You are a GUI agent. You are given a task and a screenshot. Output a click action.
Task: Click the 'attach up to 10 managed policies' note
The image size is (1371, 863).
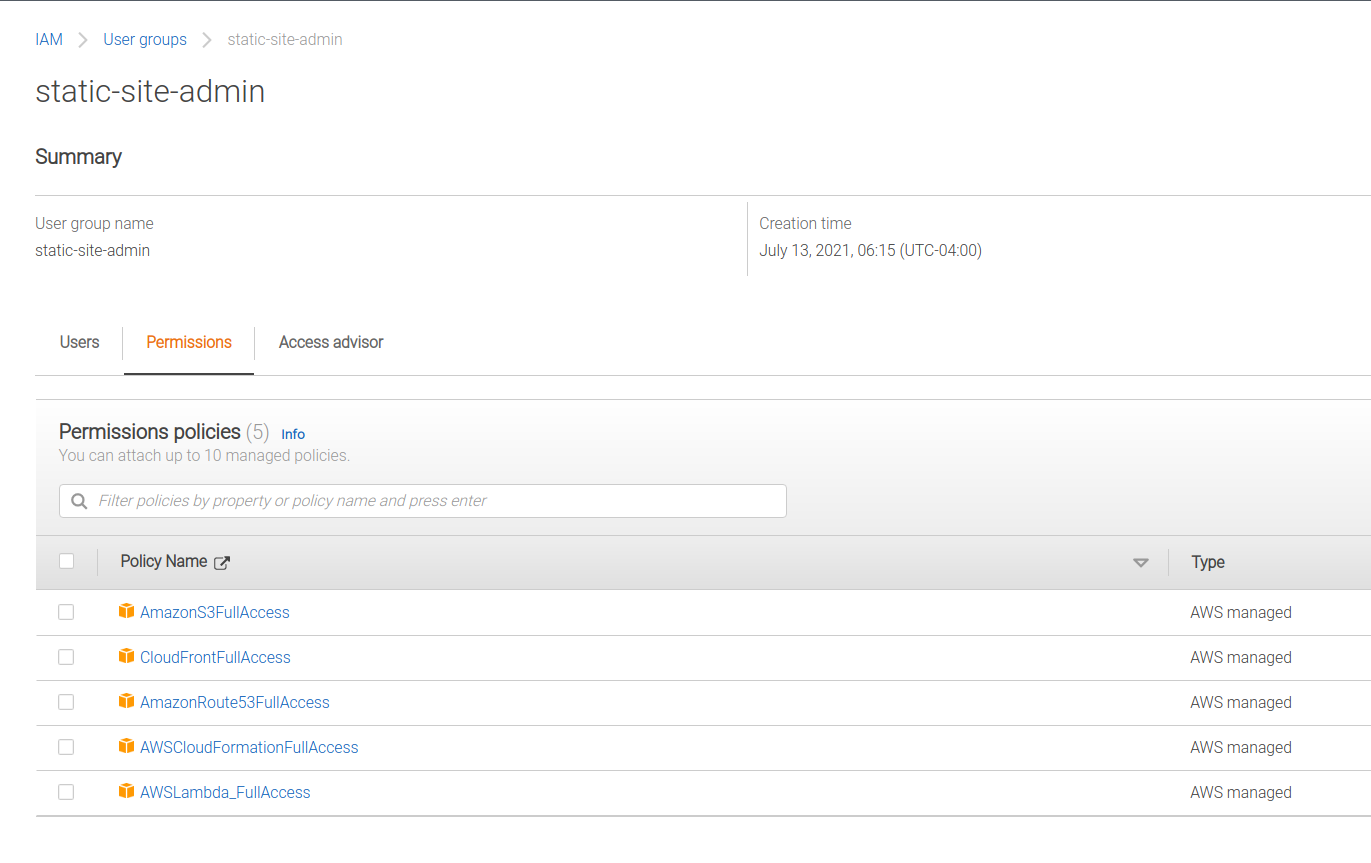click(x=204, y=455)
